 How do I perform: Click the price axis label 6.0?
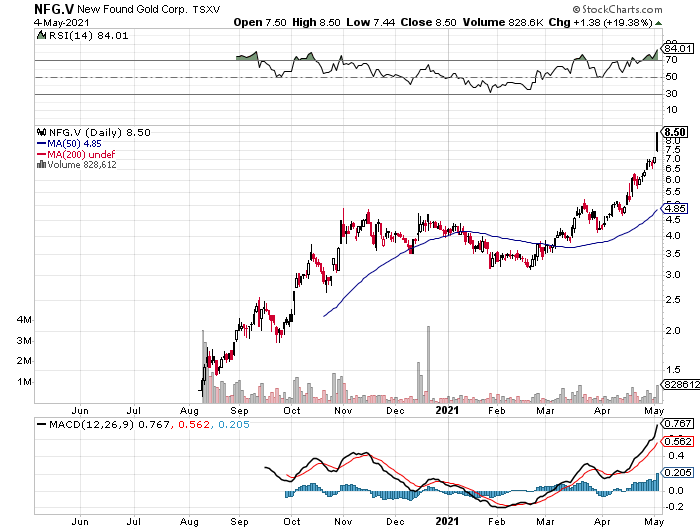[672, 180]
